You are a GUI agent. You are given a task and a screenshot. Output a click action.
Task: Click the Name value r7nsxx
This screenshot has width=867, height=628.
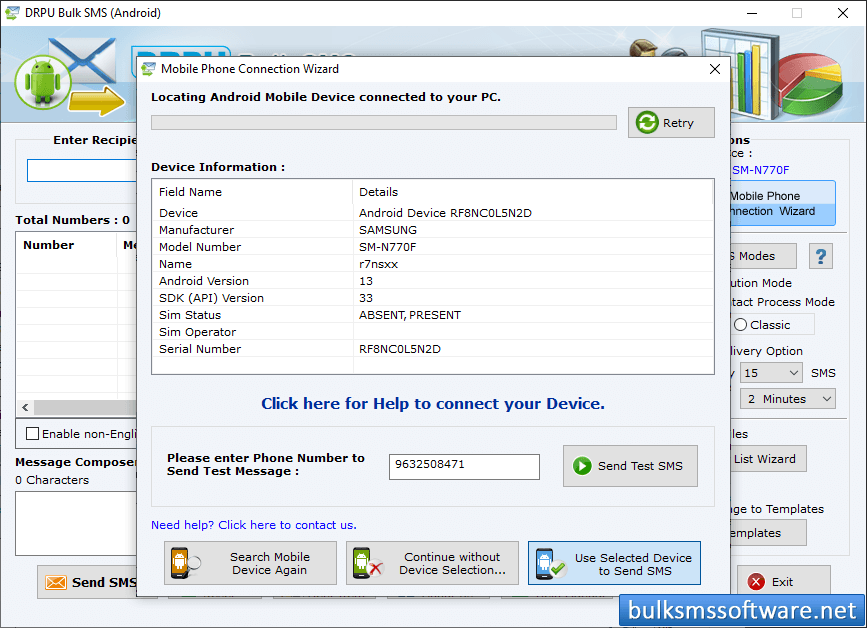point(378,264)
